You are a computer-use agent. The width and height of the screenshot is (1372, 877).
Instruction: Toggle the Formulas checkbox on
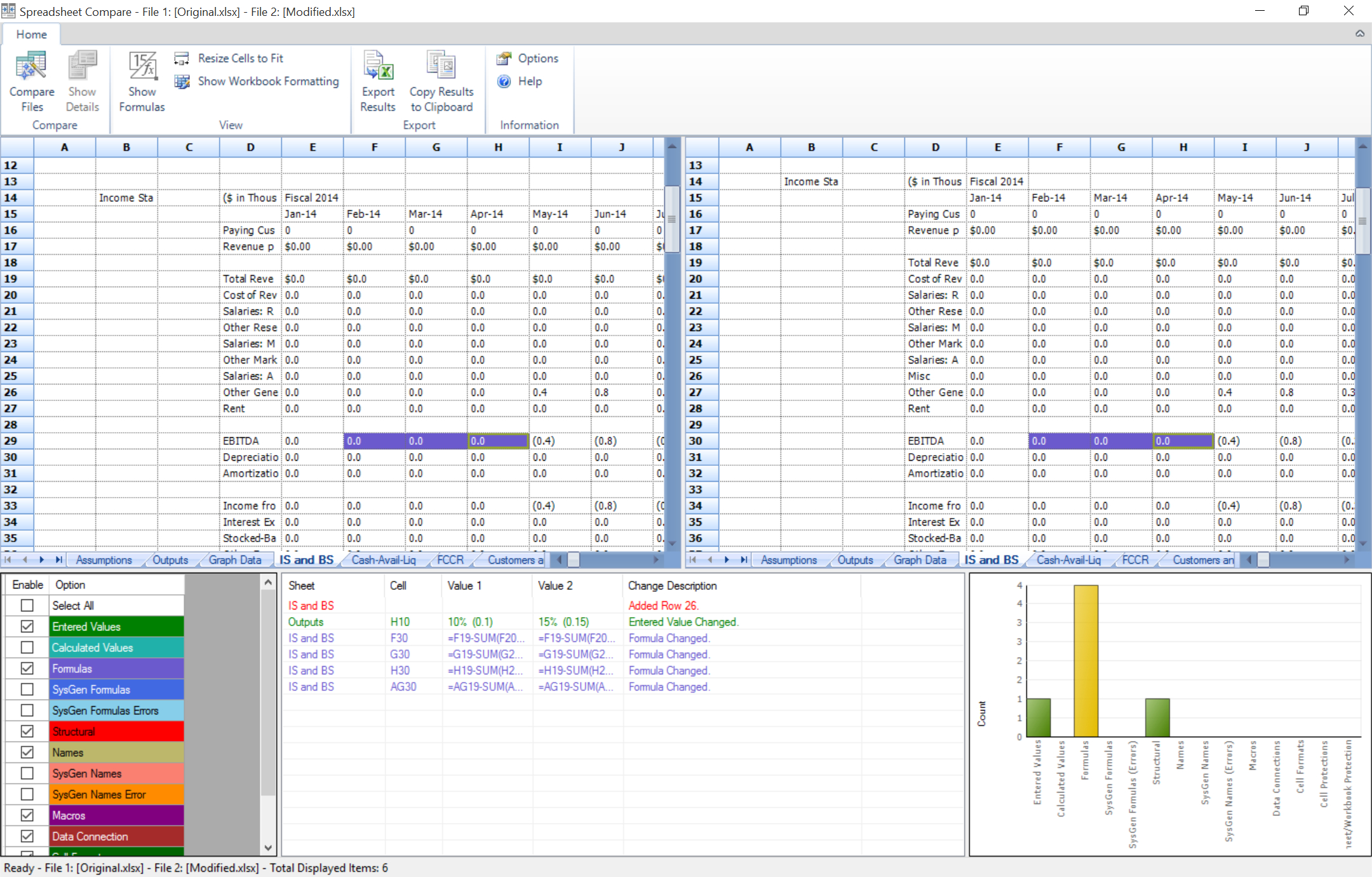[x=27, y=667]
